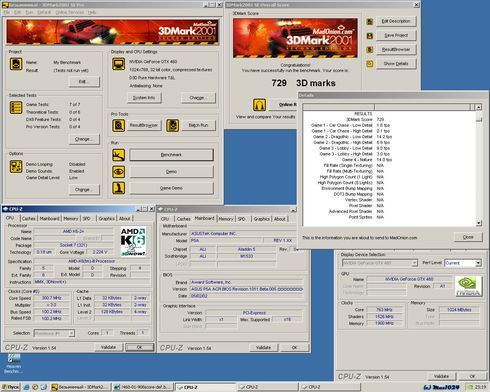Open the Perf Level dropdown showing Current
Image resolution: width=490 pixels, height=392 pixels.
pyautogui.click(x=478, y=263)
